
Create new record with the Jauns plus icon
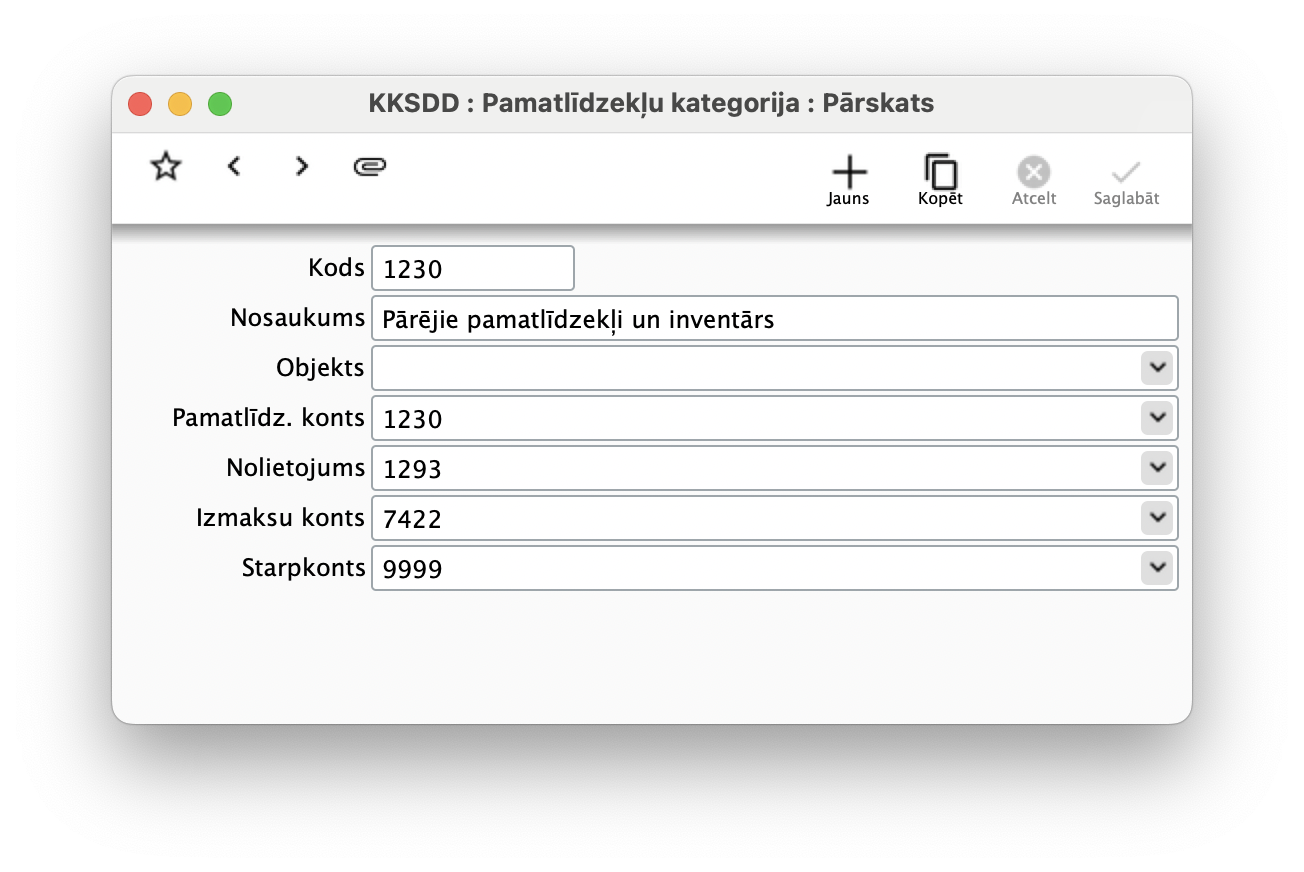848,170
